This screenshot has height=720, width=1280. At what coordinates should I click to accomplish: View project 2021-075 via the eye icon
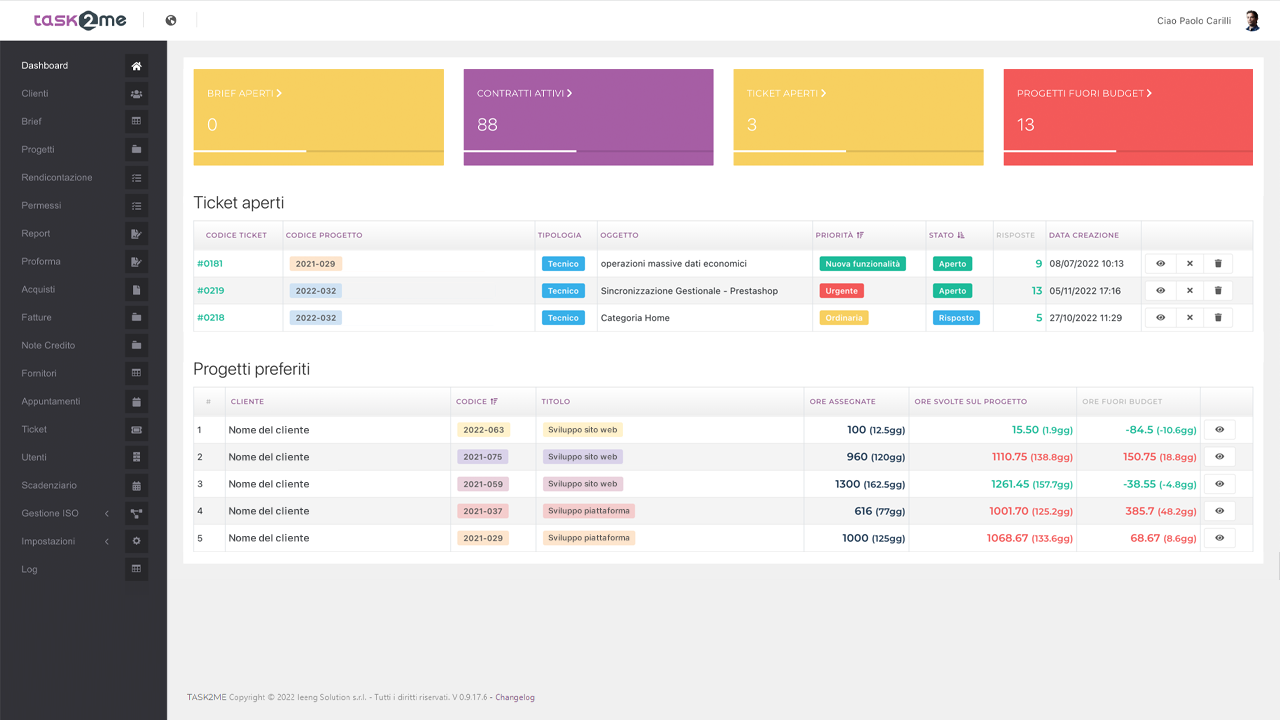click(1220, 457)
